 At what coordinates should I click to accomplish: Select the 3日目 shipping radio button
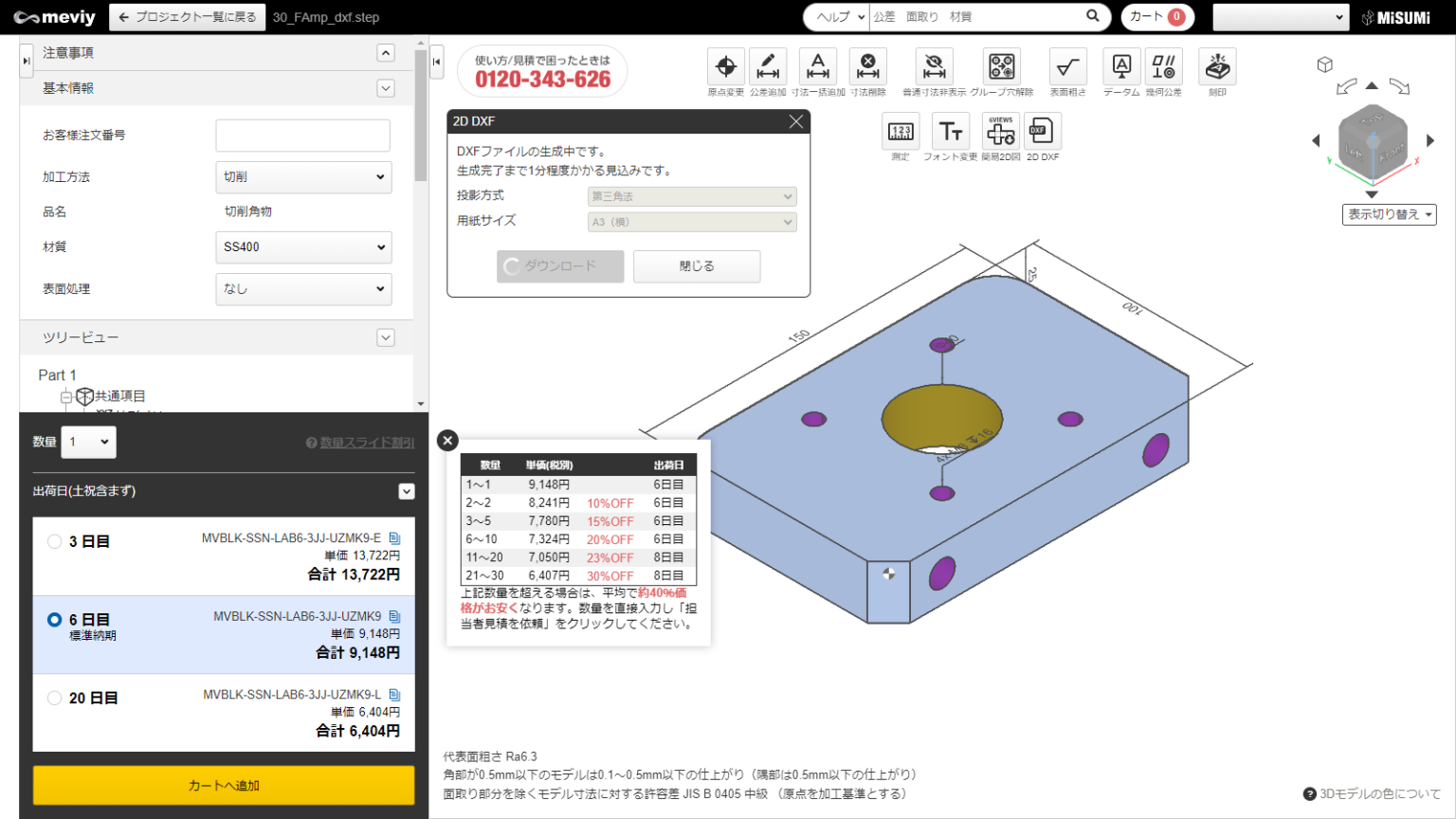55,541
